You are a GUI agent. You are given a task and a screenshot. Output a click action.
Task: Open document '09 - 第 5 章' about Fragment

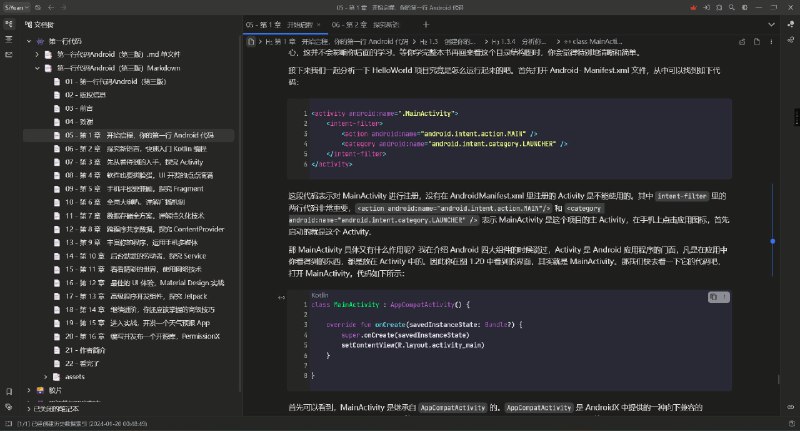(x=129, y=189)
